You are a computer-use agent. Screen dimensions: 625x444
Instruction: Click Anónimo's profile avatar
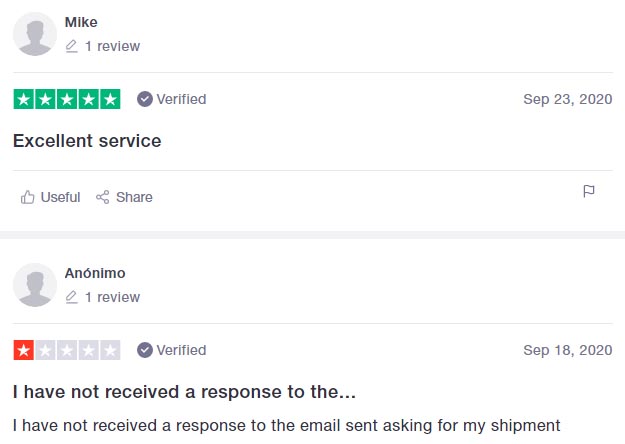(35, 285)
